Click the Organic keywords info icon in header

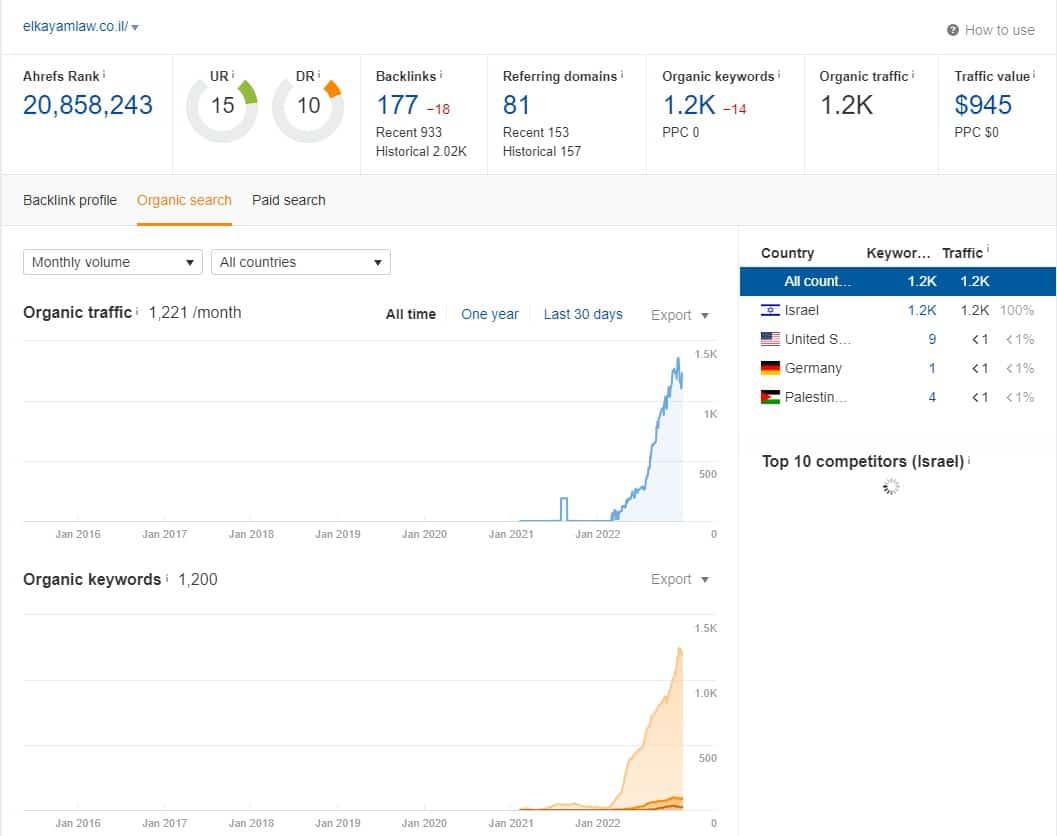click(779, 74)
